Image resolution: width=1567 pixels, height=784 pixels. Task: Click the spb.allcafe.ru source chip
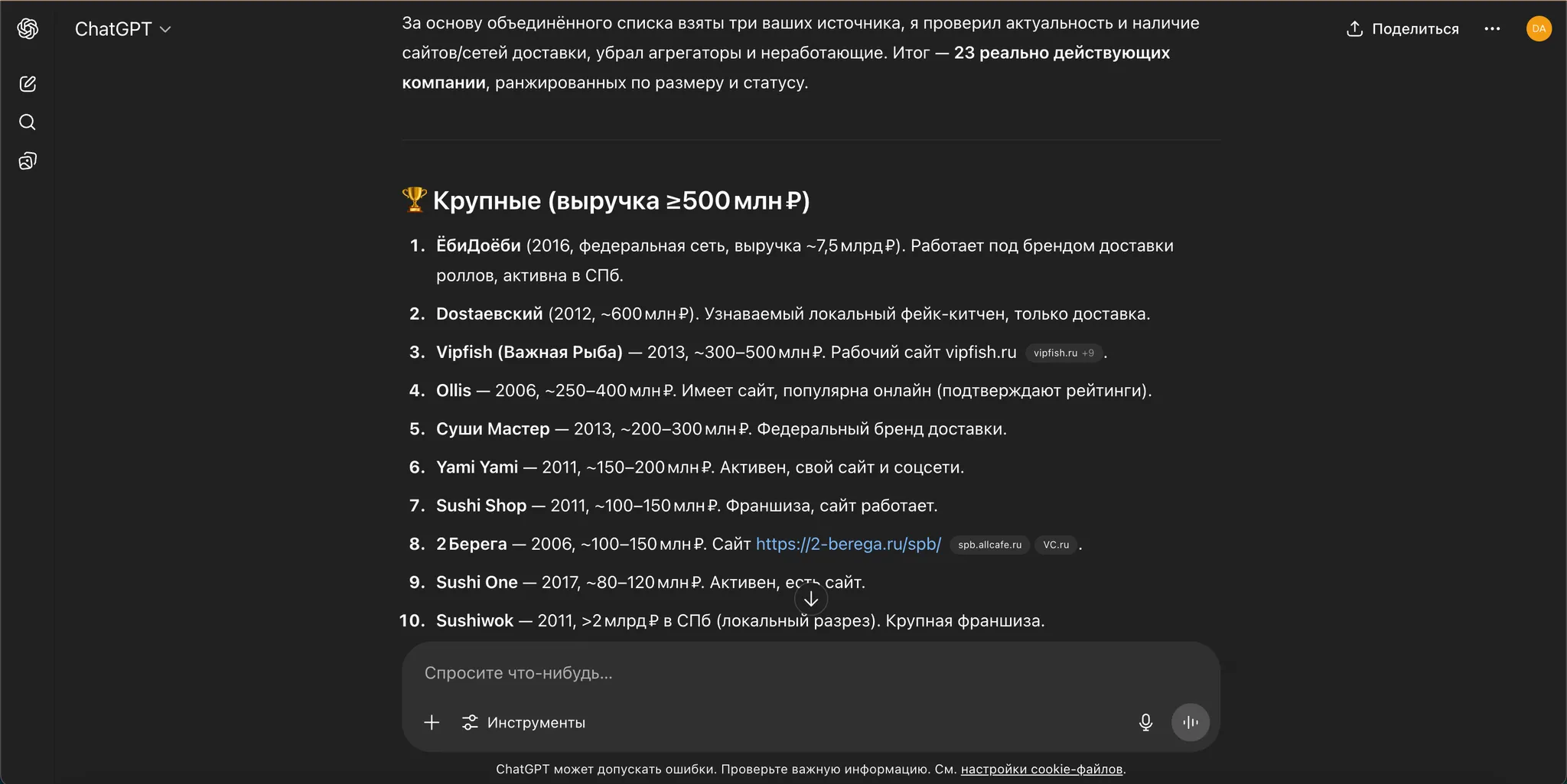point(989,545)
